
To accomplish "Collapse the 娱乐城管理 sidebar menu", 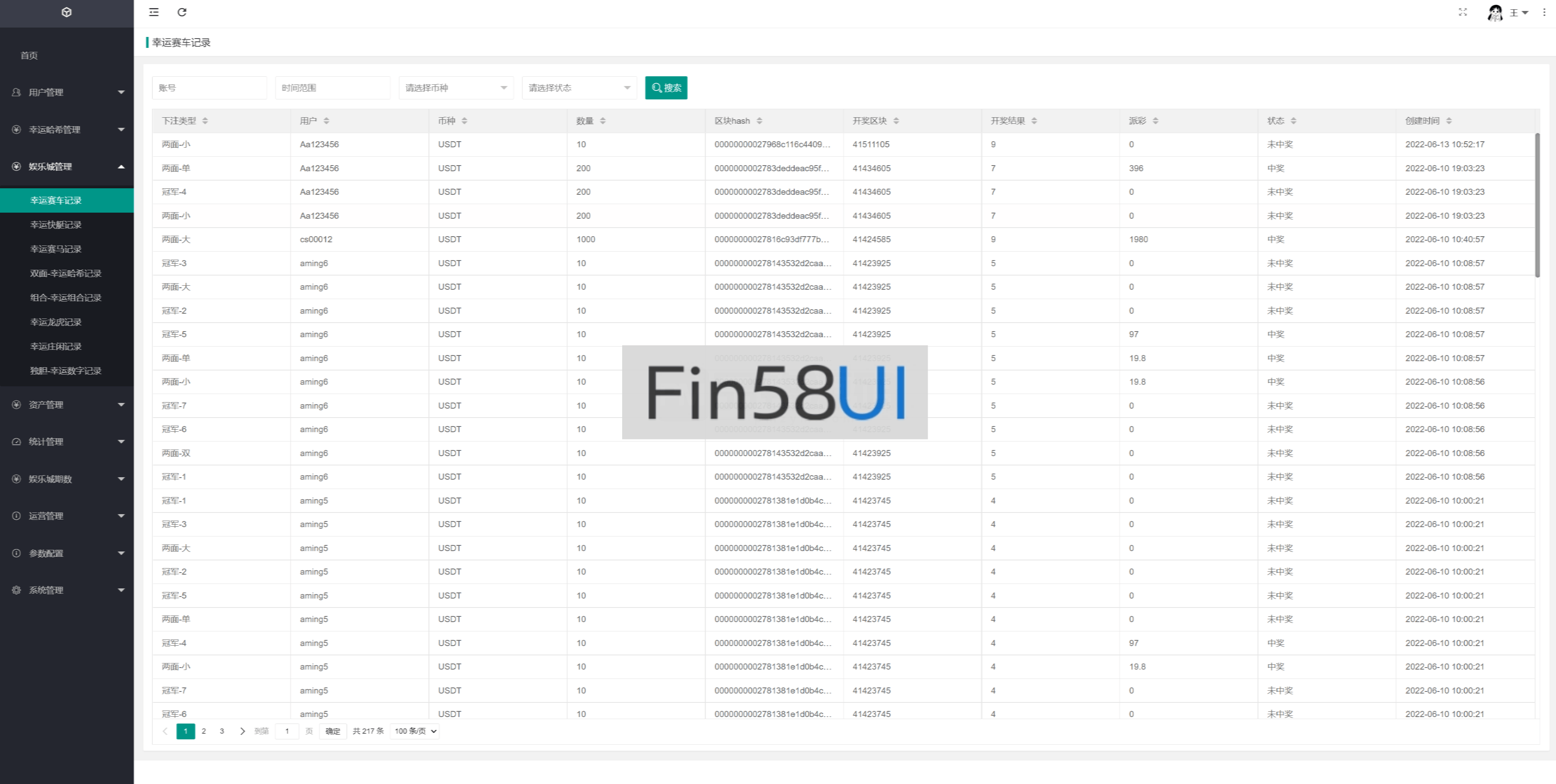I will tap(67, 167).
